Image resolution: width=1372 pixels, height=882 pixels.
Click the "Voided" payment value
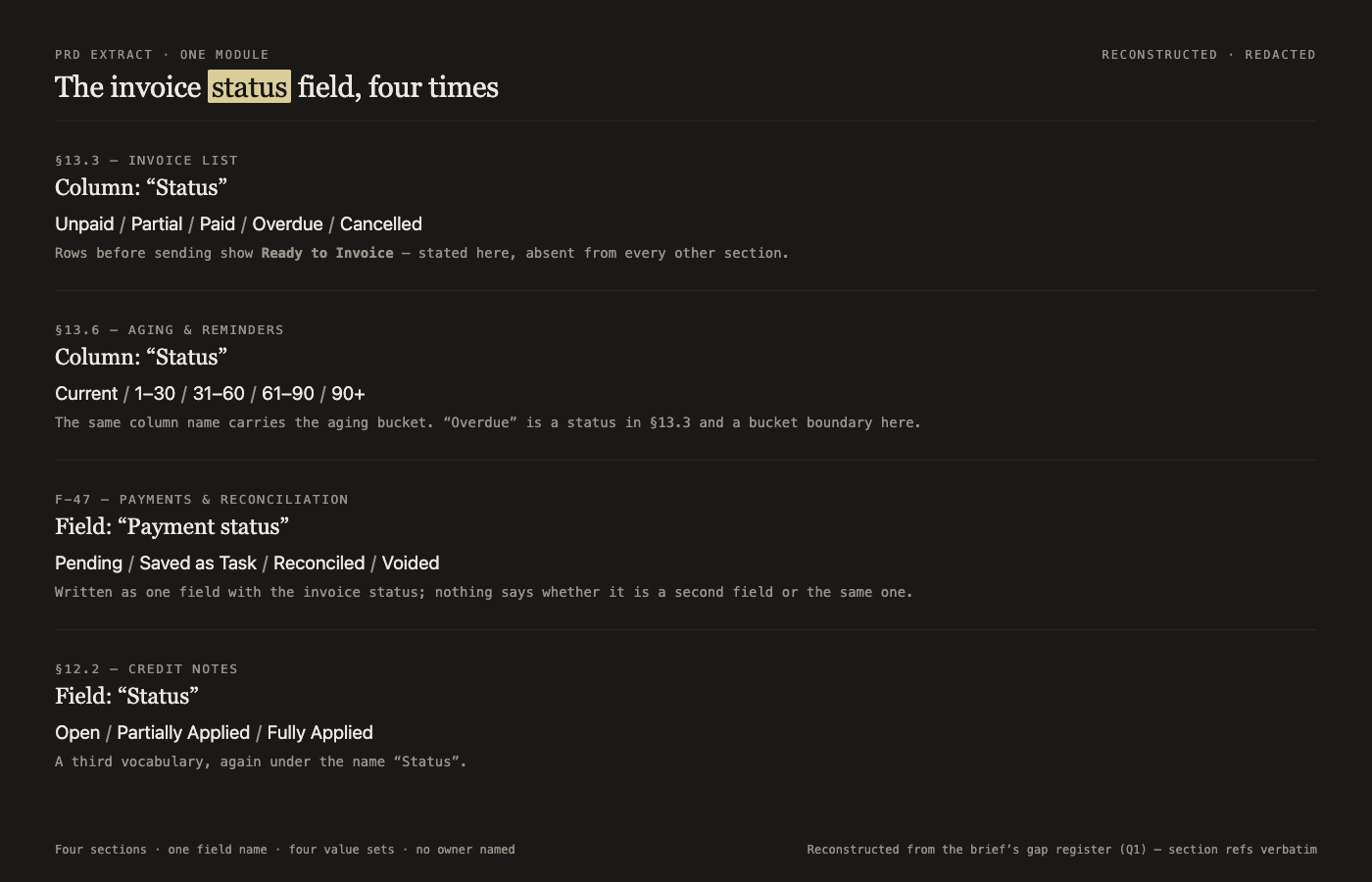click(411, 563)
